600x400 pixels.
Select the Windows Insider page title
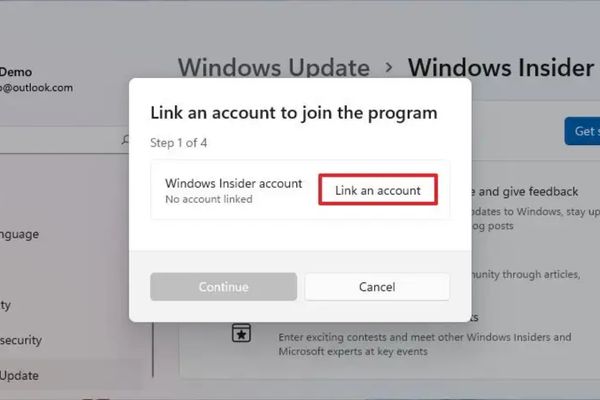[503, 68]
